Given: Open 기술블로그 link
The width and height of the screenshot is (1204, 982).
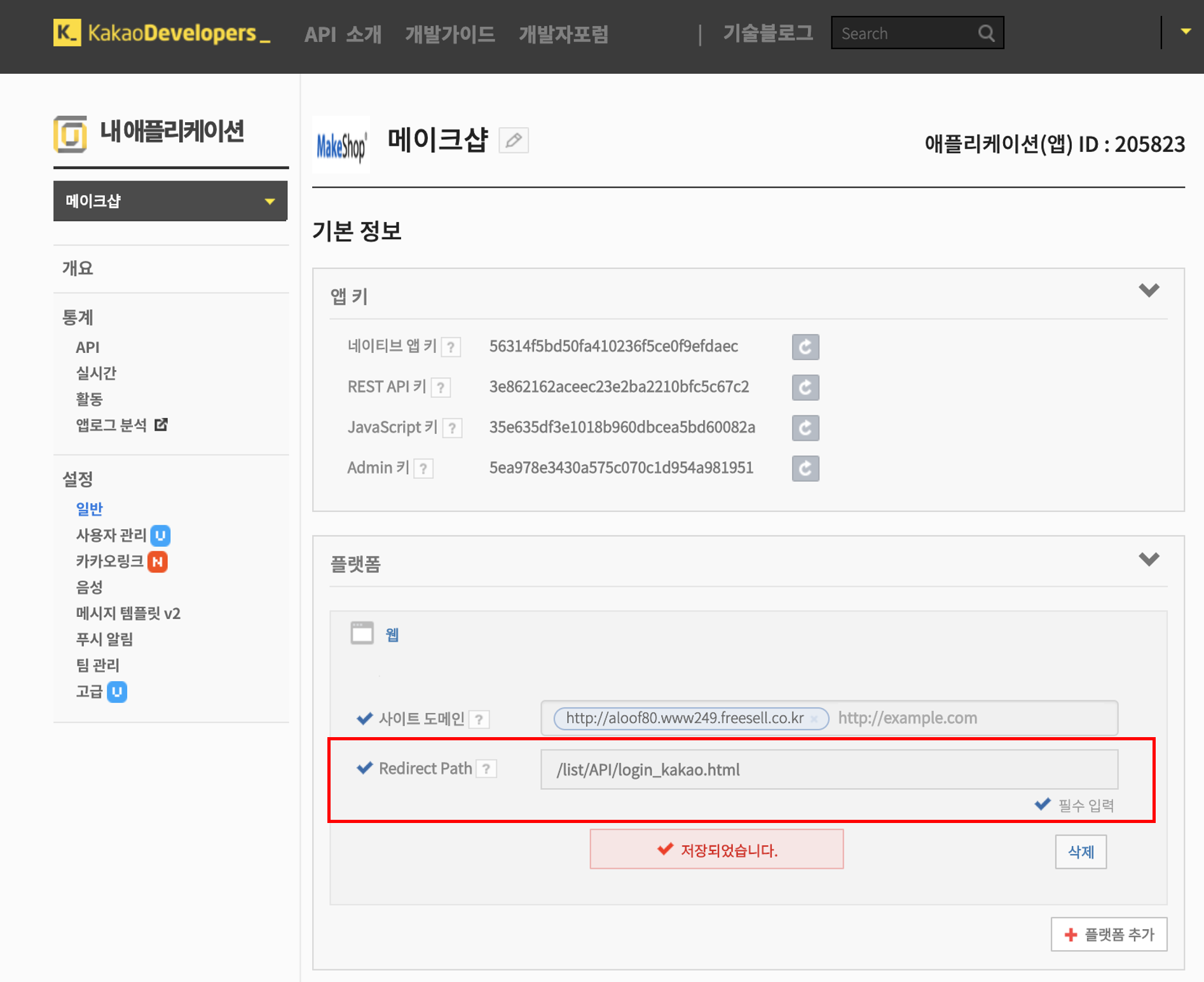Looking at the screenshot, I should click(x=768, y=33).
